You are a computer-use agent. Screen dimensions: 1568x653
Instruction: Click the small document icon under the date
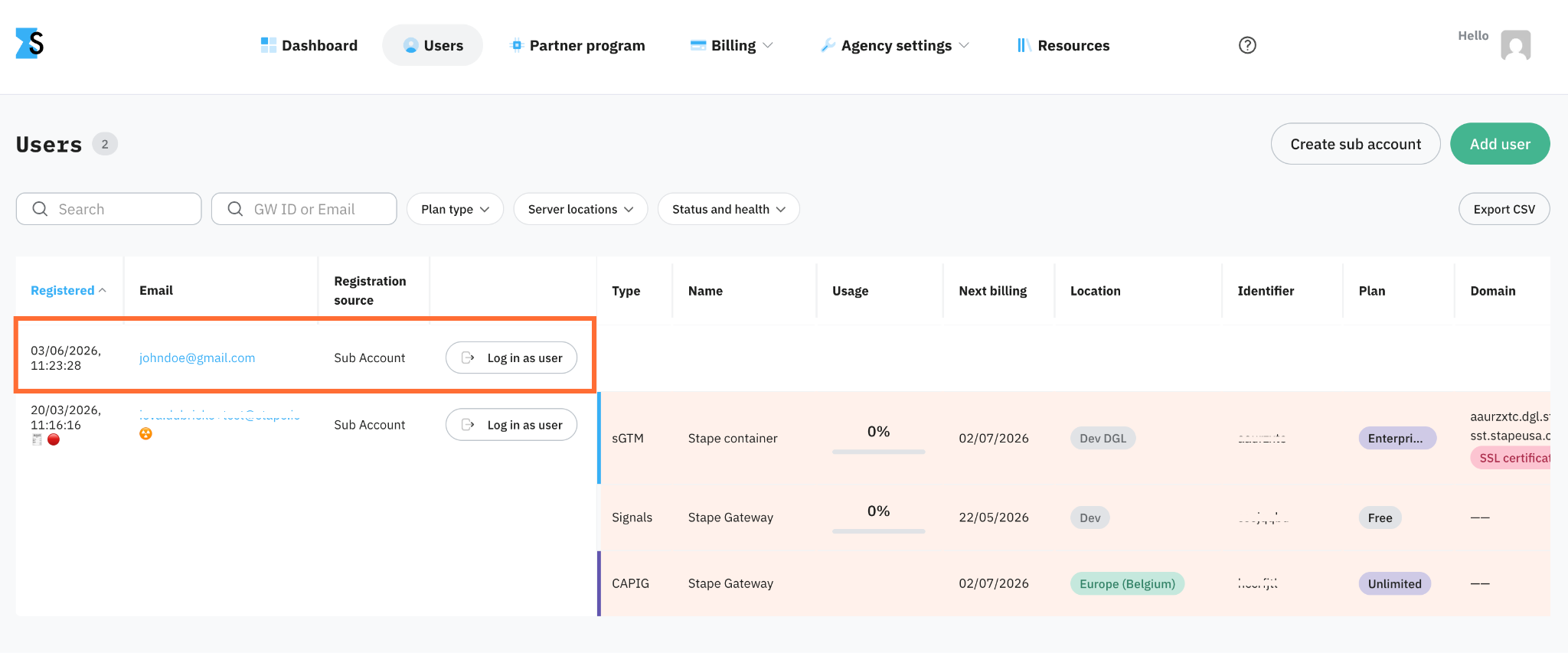37,439
